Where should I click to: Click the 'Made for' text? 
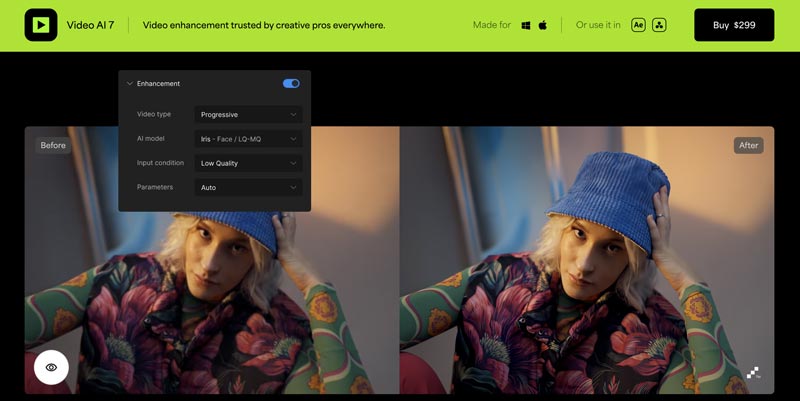pos(492,25)
